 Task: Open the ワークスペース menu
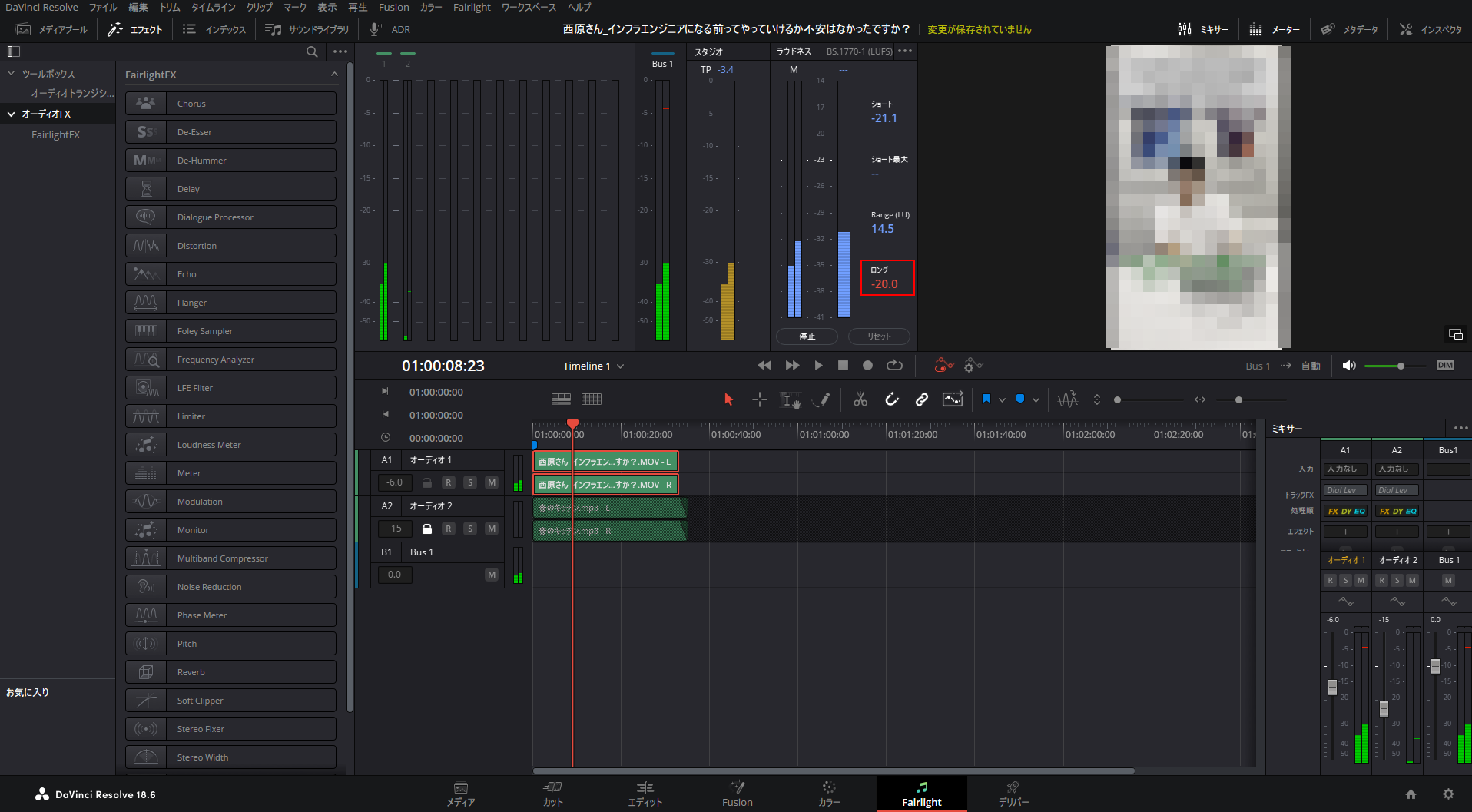[529, 7]
